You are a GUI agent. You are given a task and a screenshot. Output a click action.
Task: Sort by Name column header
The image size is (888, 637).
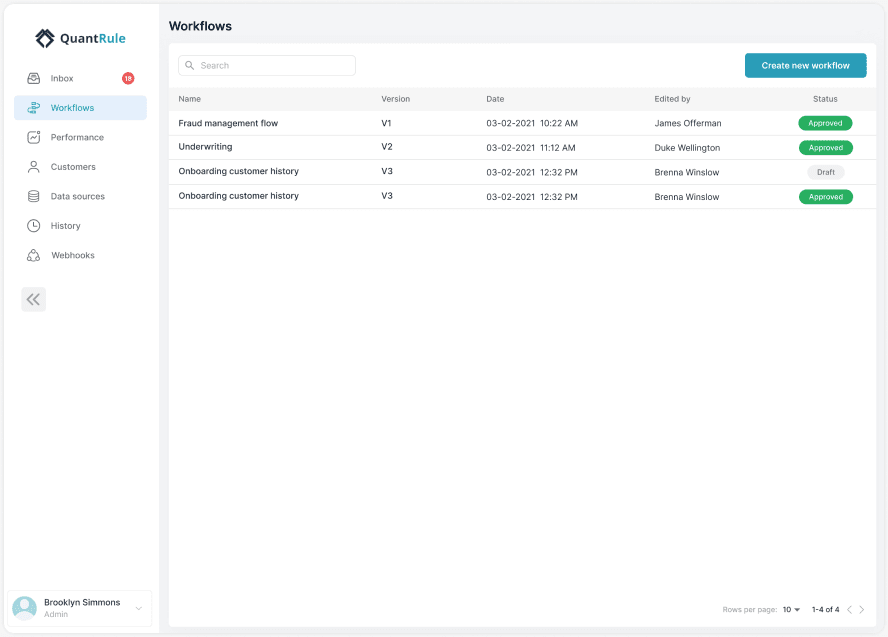point(190,99)
